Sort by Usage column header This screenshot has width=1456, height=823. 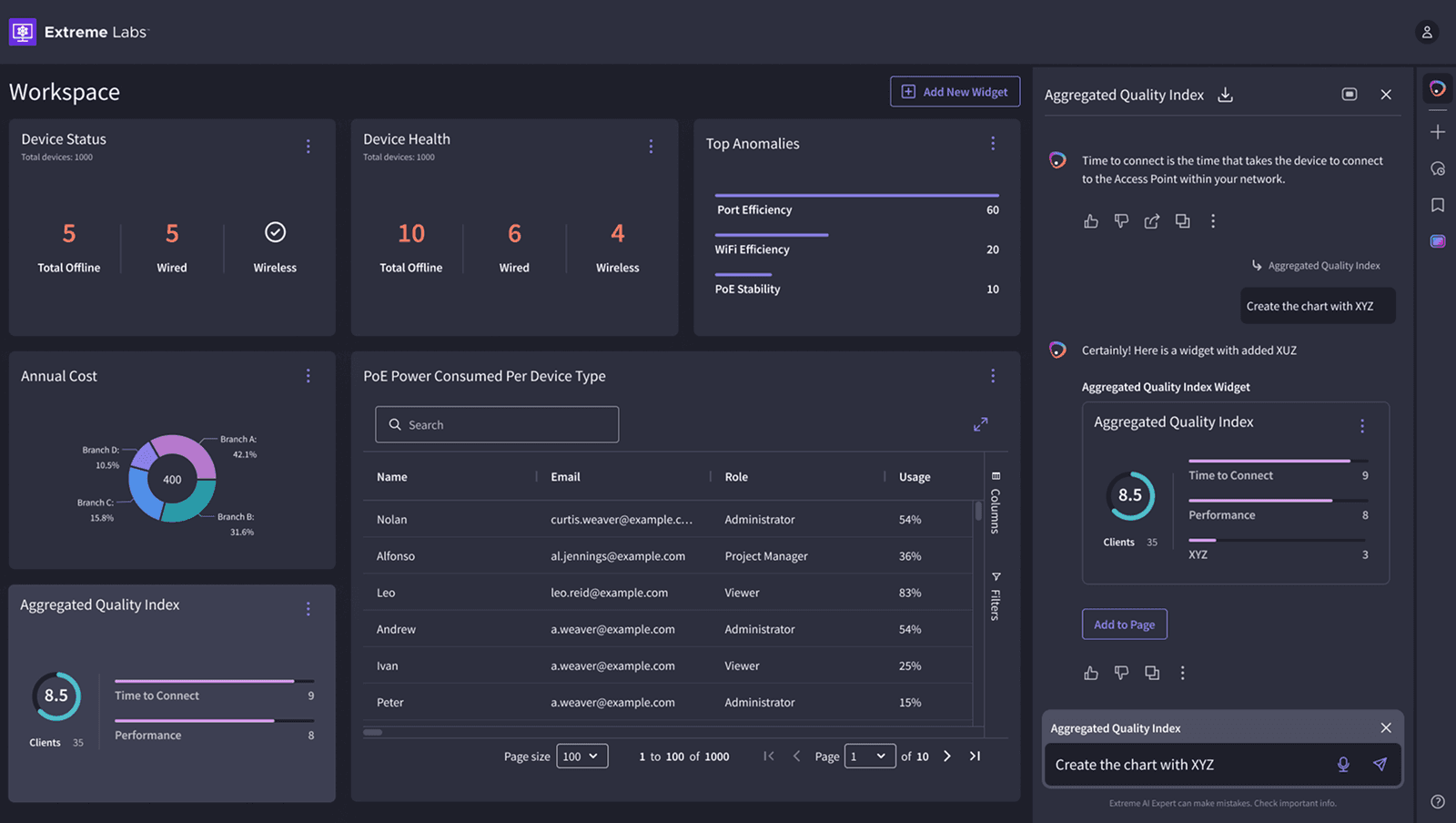point(915,477)
